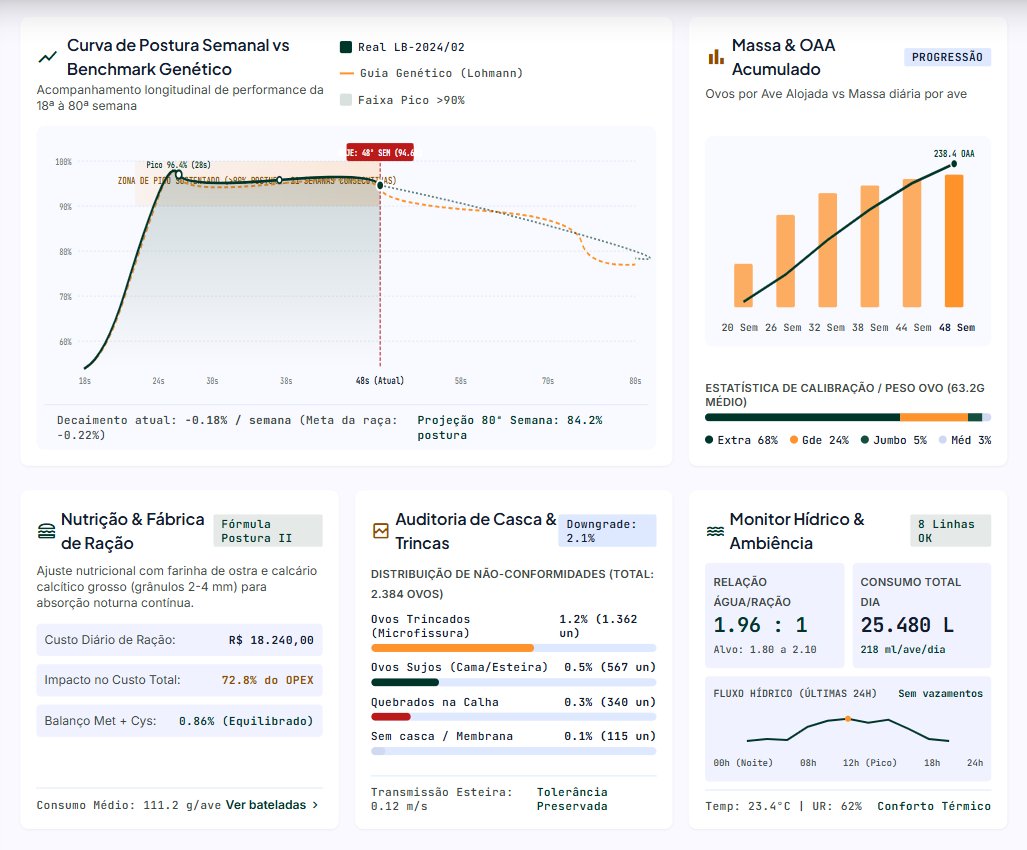
Task: Click the Impacto no Custo Total row
Action: tap(179, 680)
